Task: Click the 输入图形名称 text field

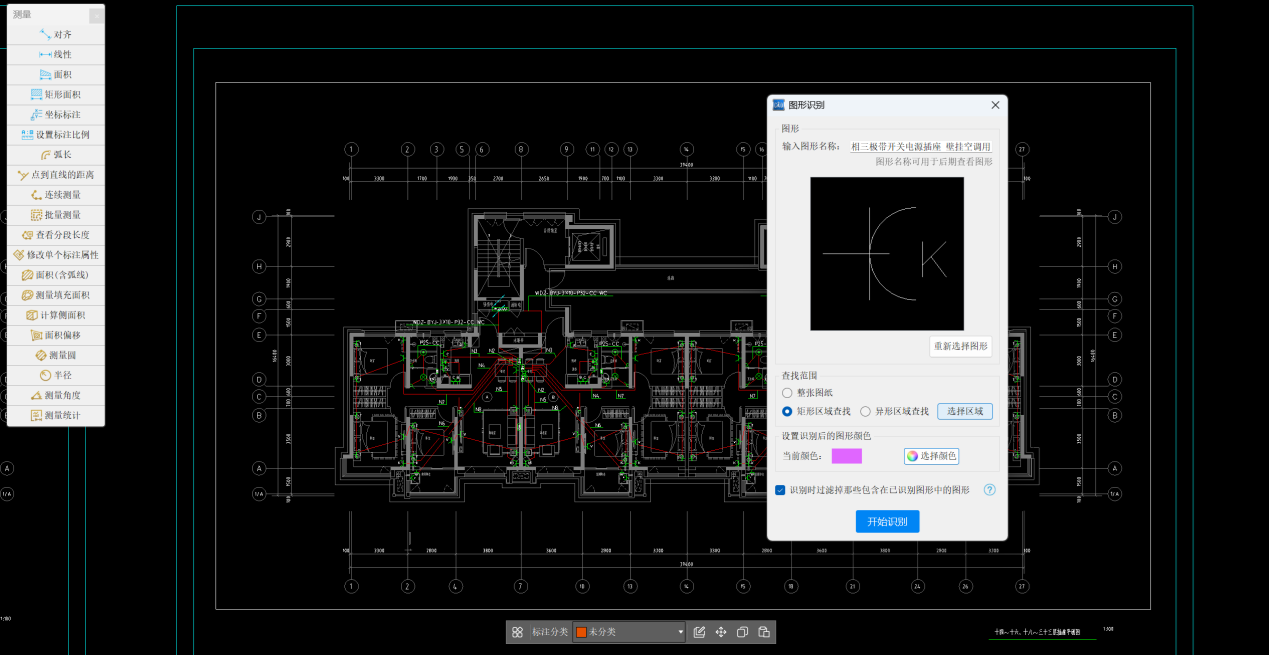Action: pyautogui.click(x=920, y=146)
